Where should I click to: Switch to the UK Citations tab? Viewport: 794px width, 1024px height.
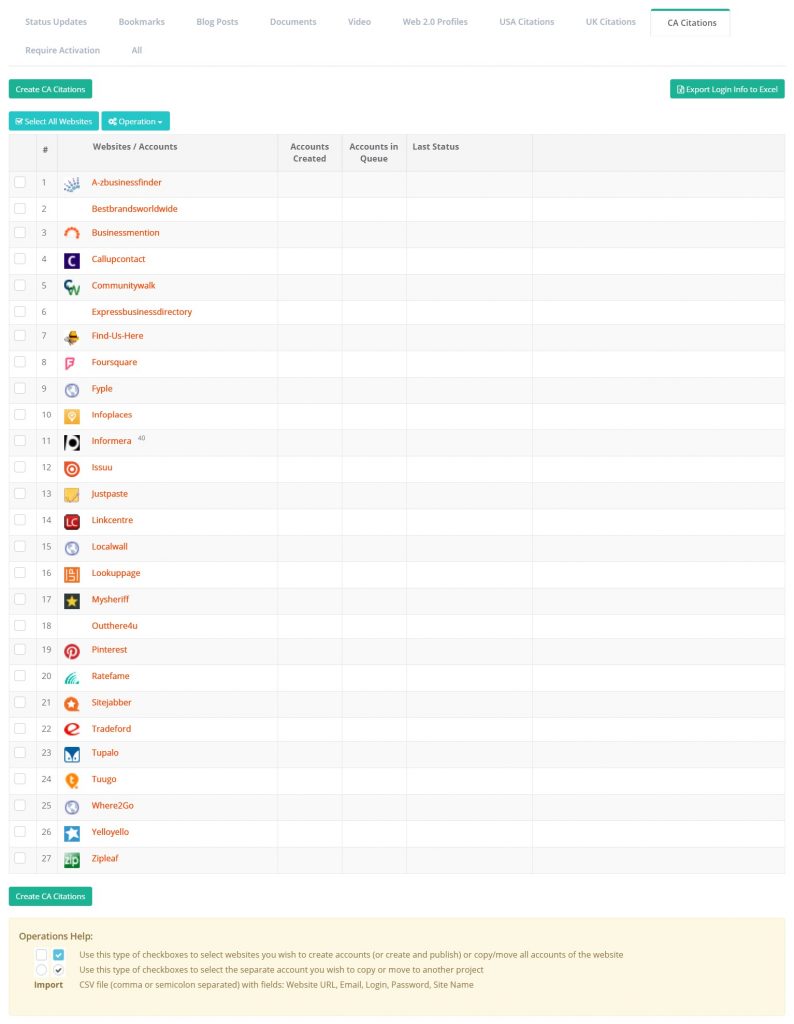pos(610,22)
